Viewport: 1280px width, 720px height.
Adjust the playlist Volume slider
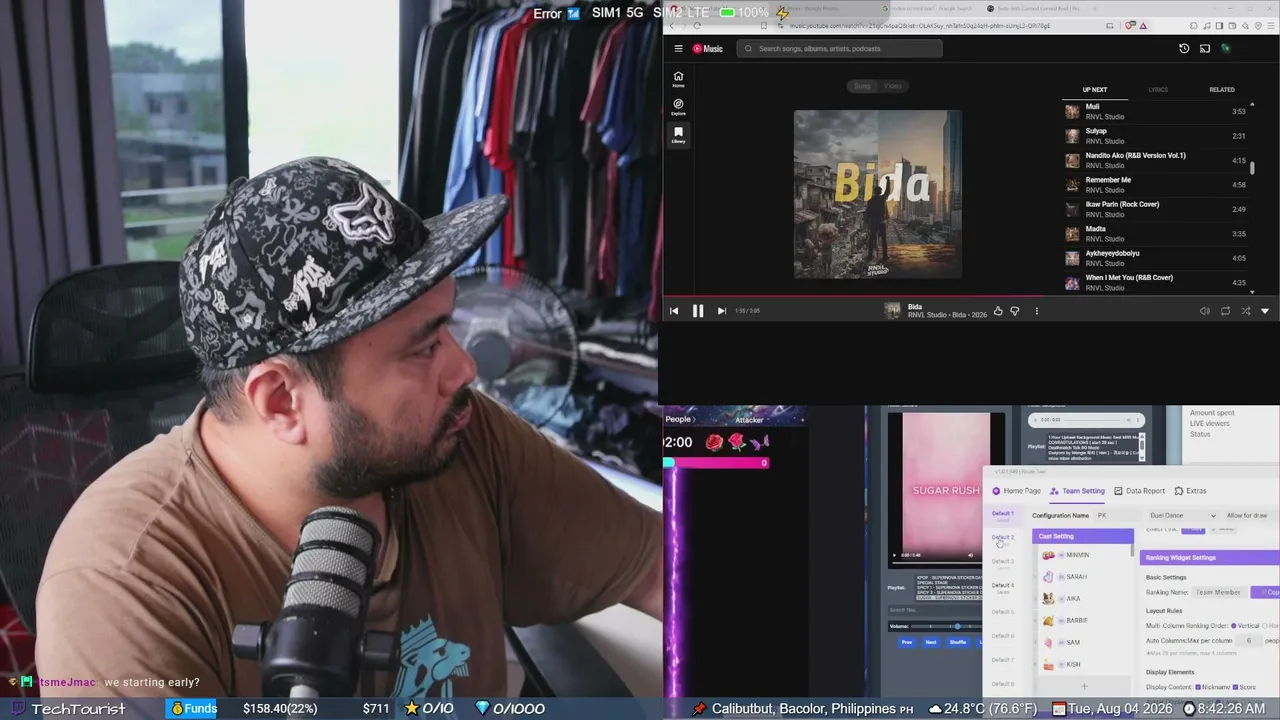[x=946, y=627]
